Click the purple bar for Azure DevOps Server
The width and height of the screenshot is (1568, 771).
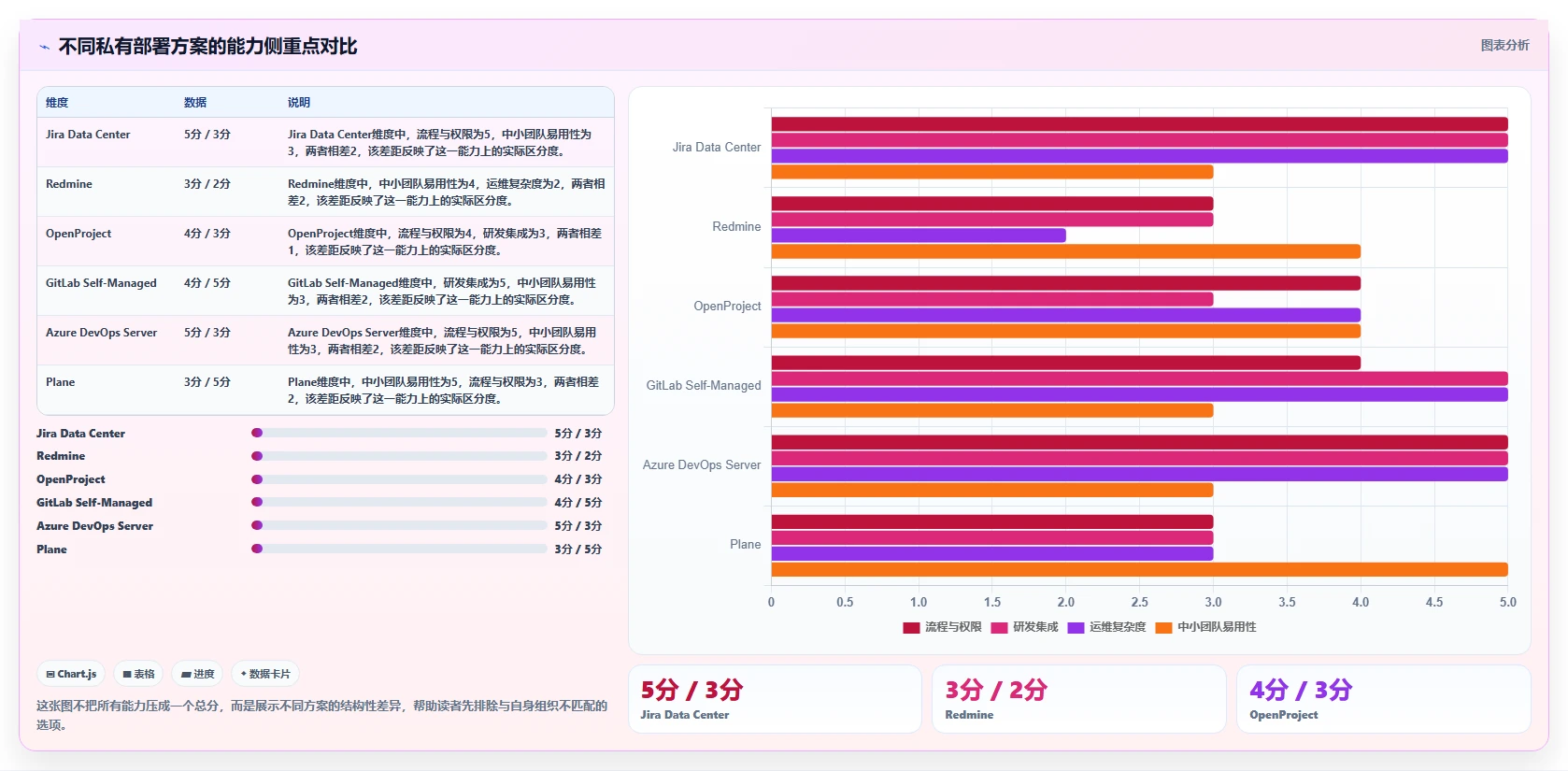1139,474
